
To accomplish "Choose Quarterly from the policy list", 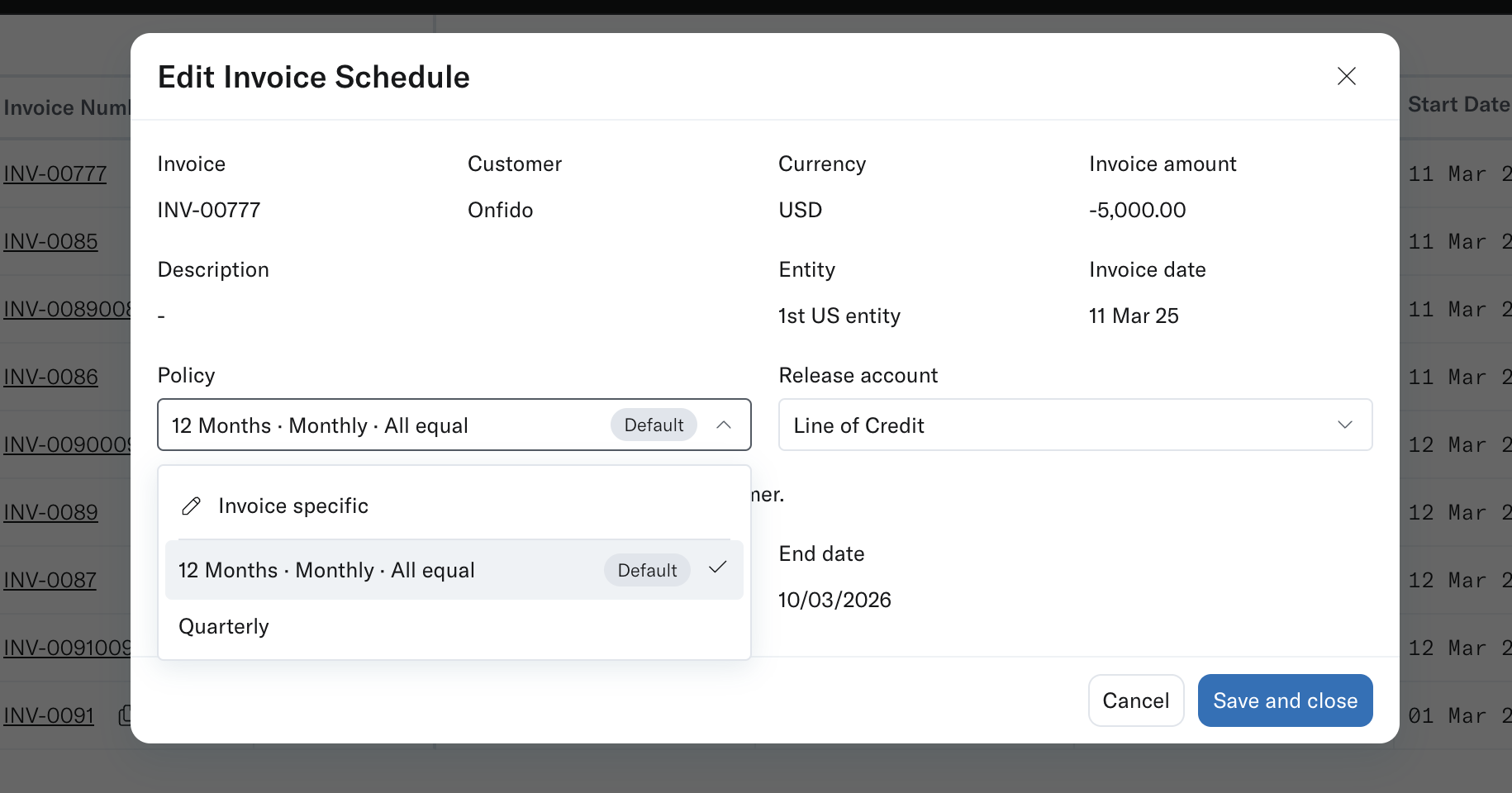I will click(x=224, y=627).
